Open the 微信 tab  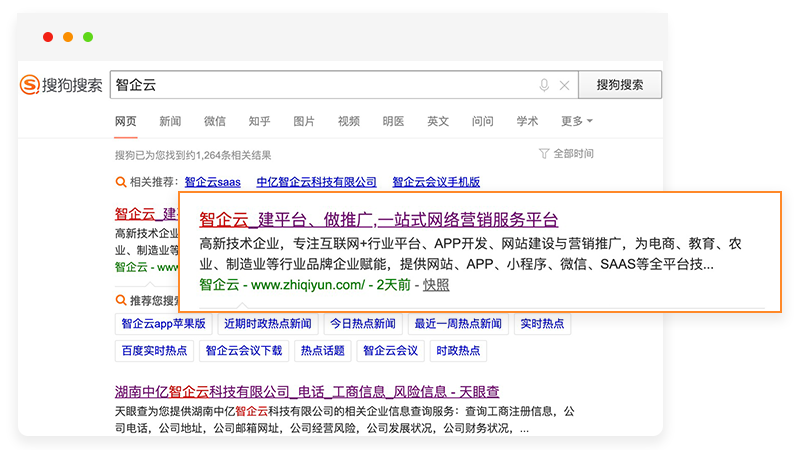tap(215, 121)
